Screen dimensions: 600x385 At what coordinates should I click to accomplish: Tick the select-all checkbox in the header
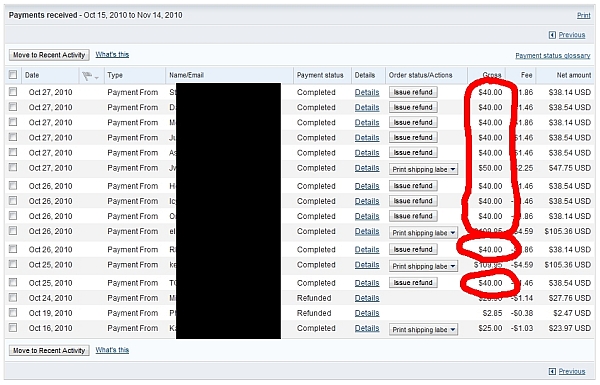pos(13,75)
